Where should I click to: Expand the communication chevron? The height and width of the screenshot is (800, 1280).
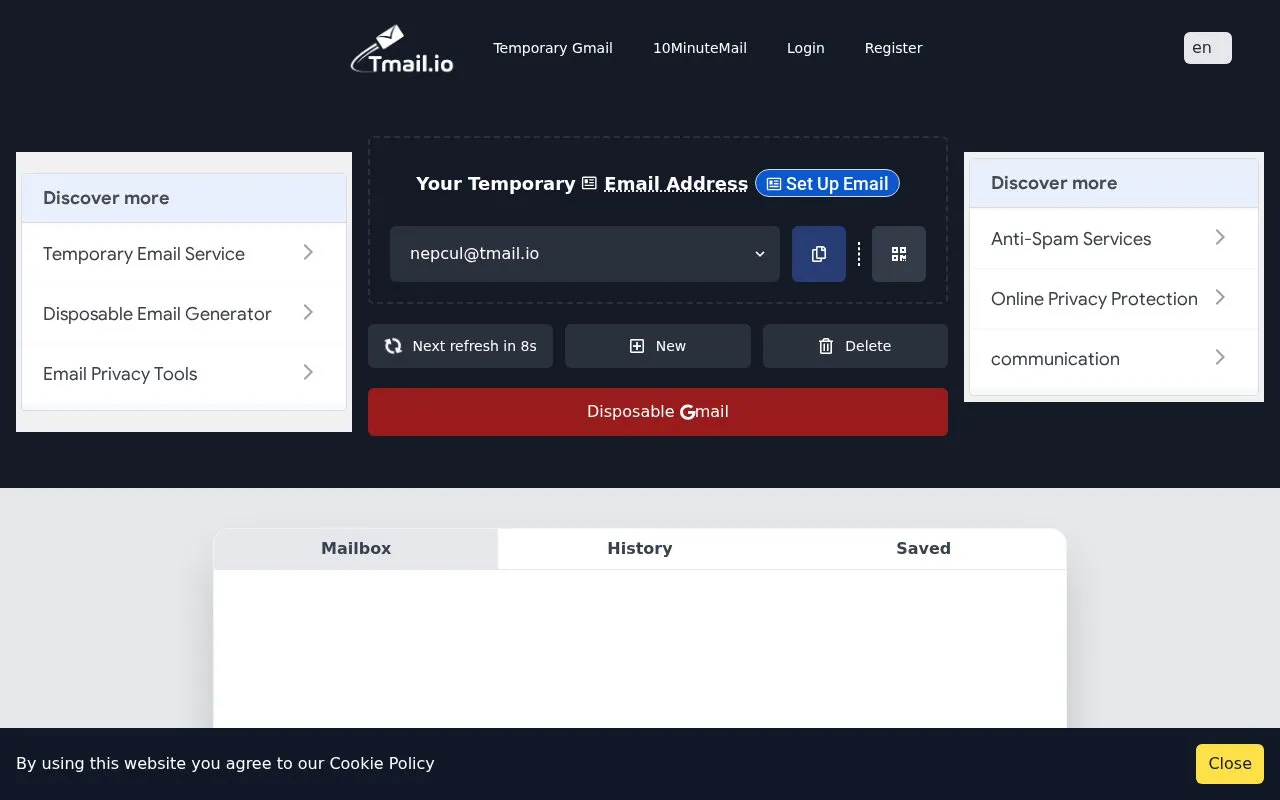tap(1220, 358)
